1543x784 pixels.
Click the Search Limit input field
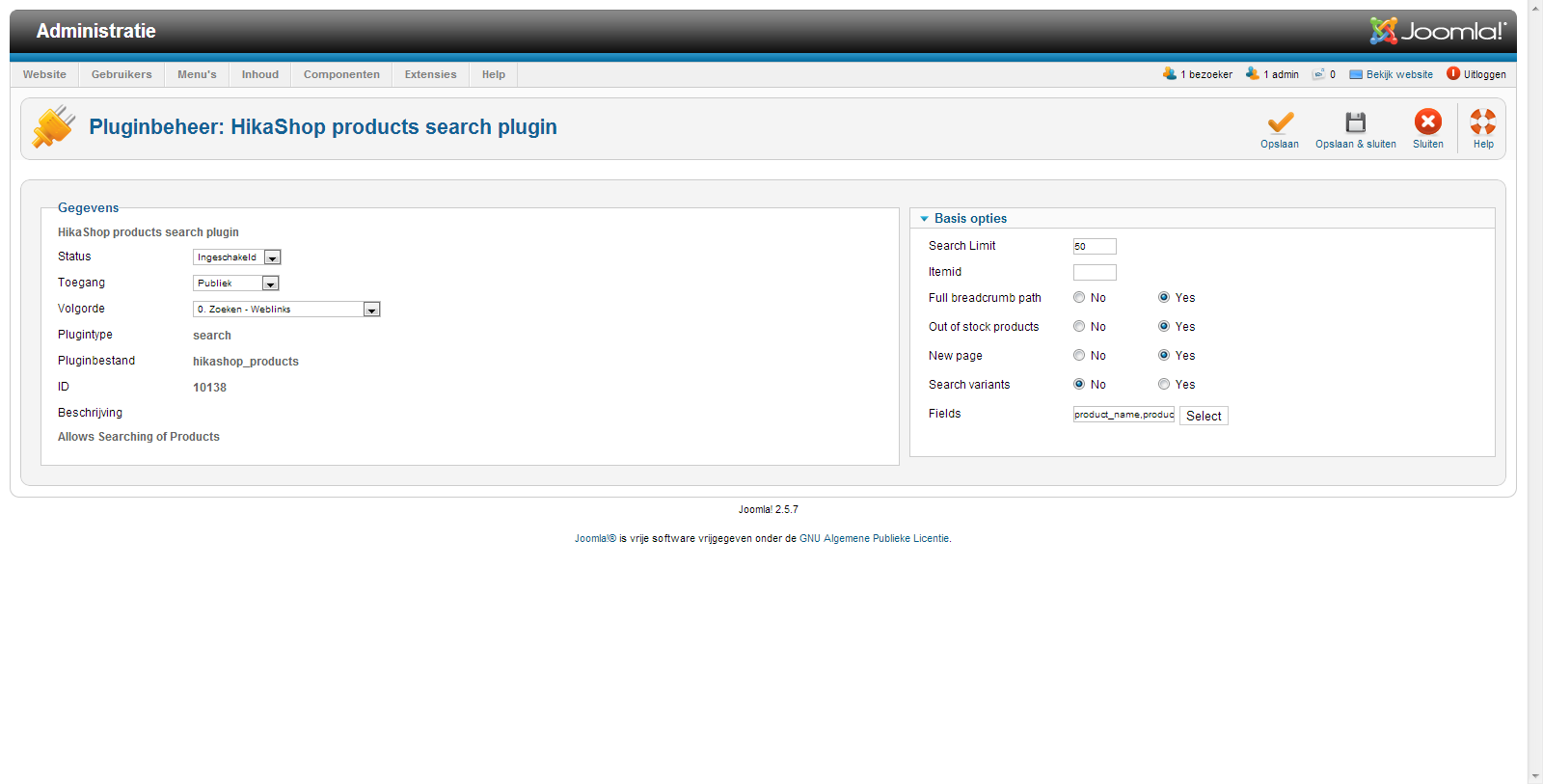click(x=1095, y=246)
